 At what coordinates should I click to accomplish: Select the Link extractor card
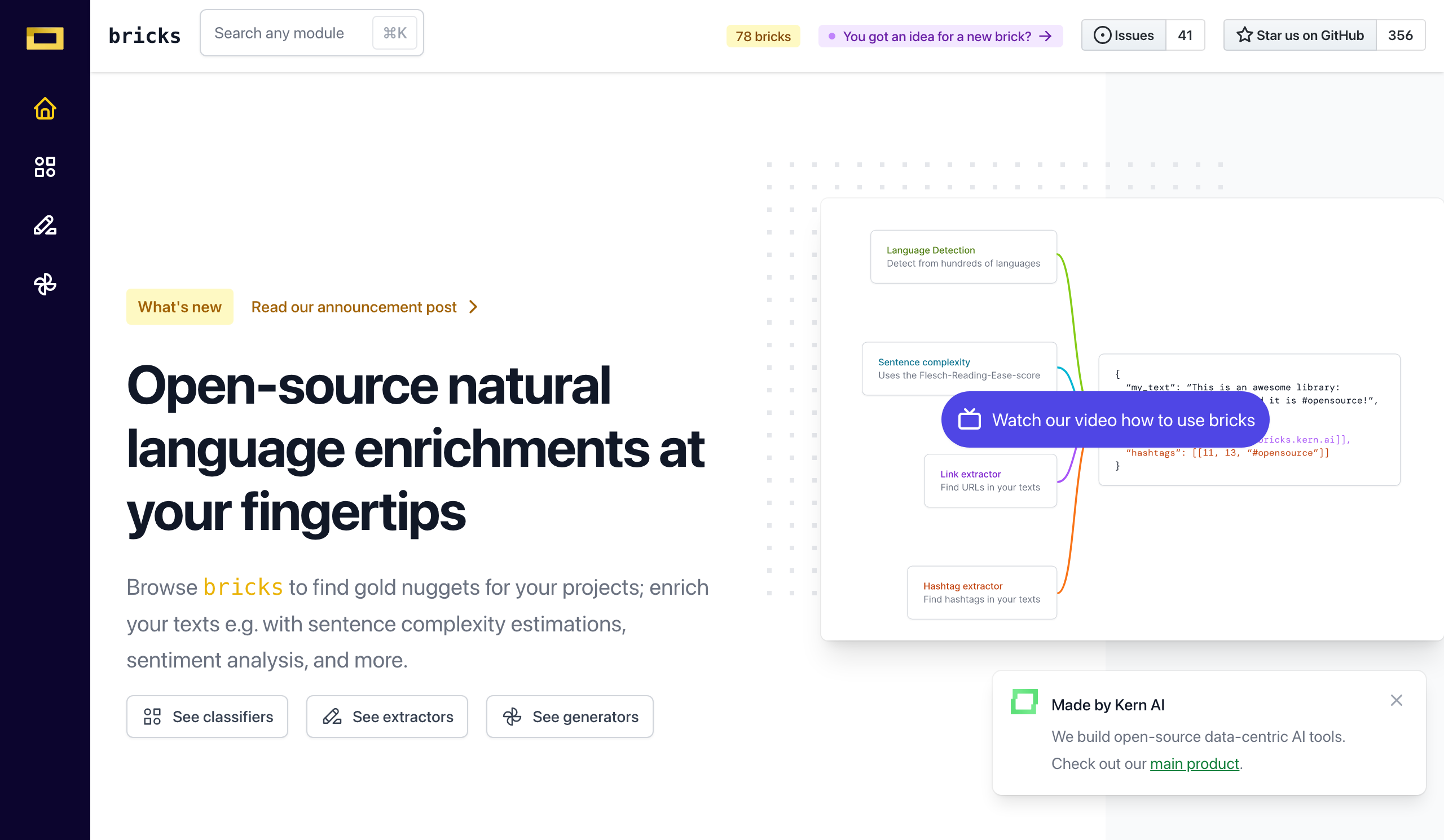990,480
